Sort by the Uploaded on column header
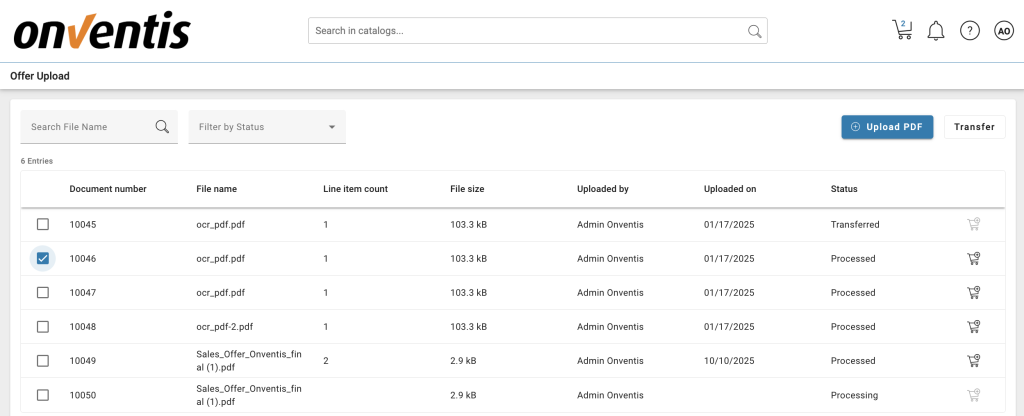The image size is (1024, 416). click(730, 189)
